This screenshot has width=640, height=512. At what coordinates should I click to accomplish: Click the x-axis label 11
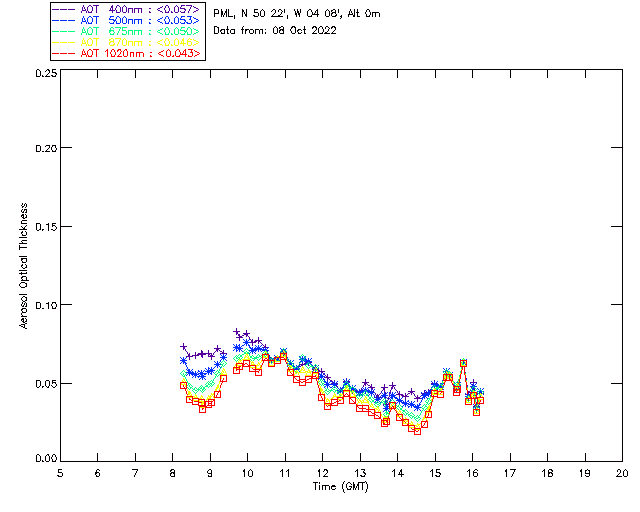pos(285,473)
